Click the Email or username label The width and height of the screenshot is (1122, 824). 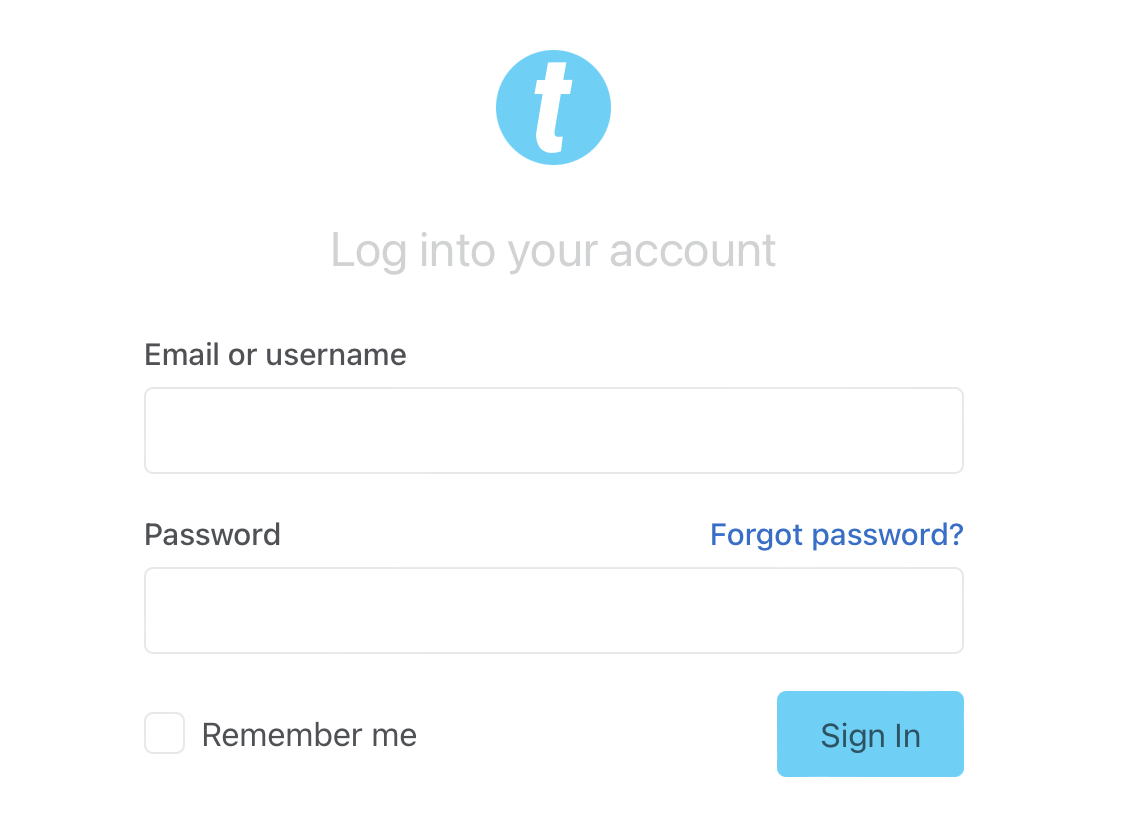coord(275,354)
